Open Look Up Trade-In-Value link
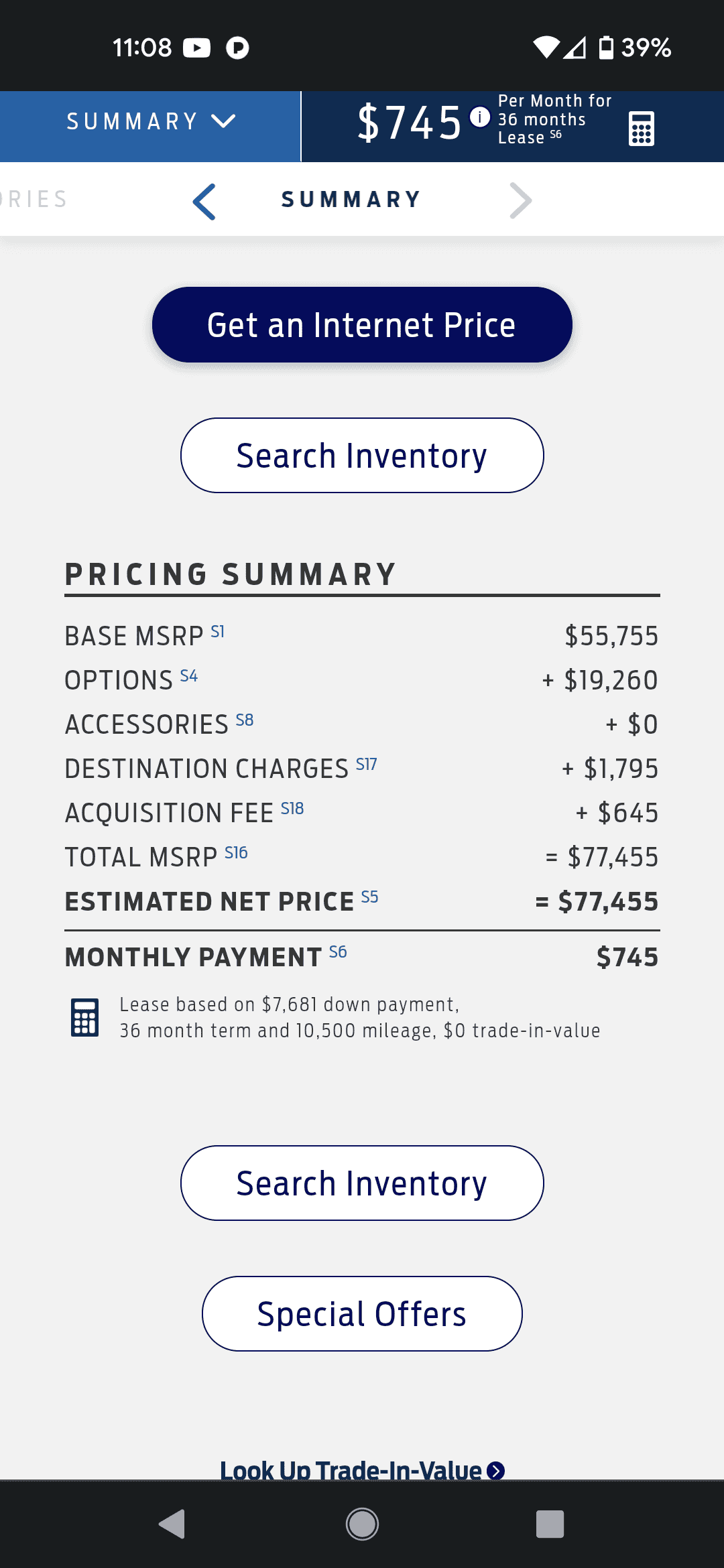The width and height of the screenshot is (724, 1568). [x=362, y=1470]
